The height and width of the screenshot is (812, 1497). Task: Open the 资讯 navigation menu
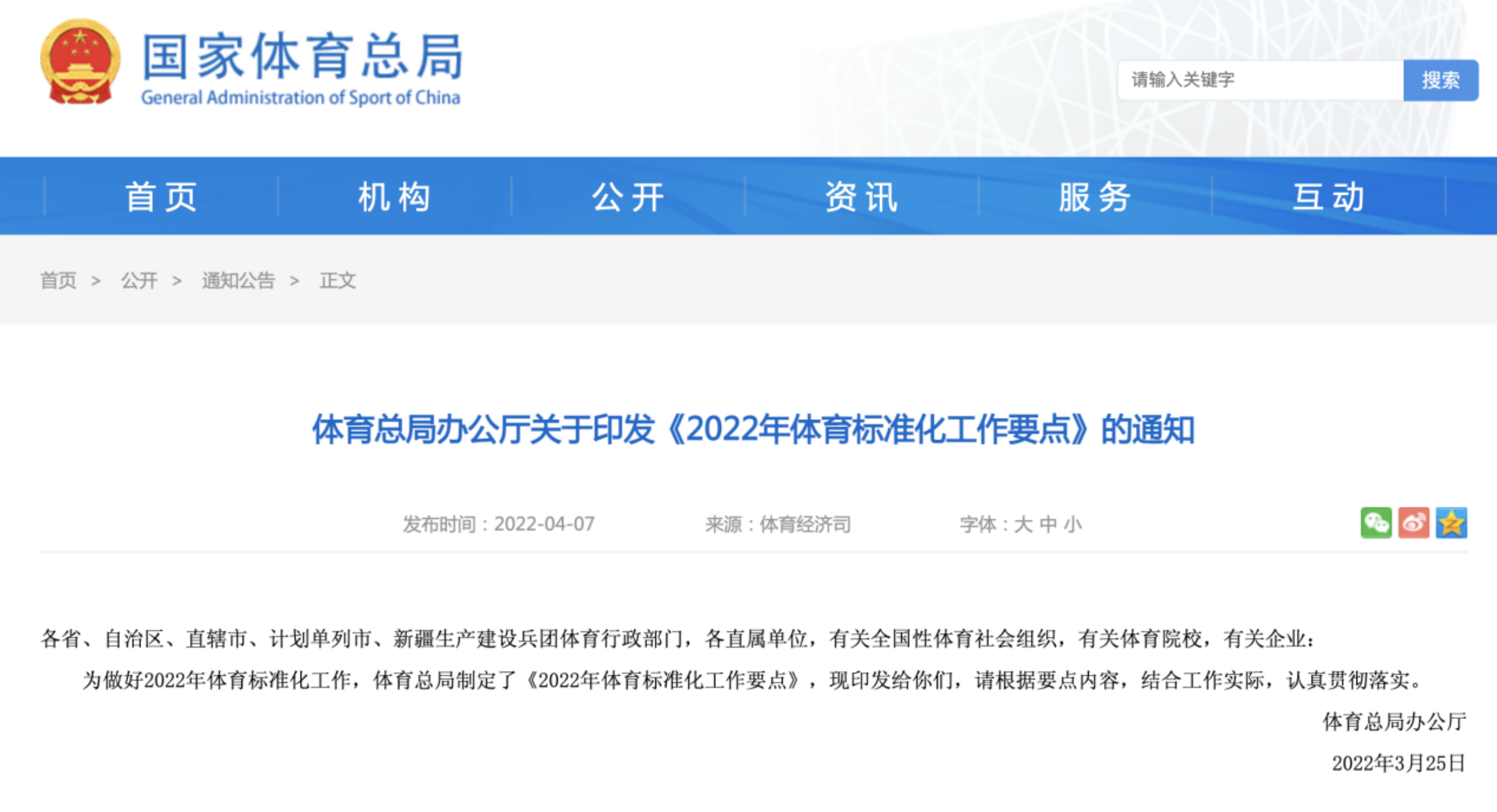[x=862, y=196]
